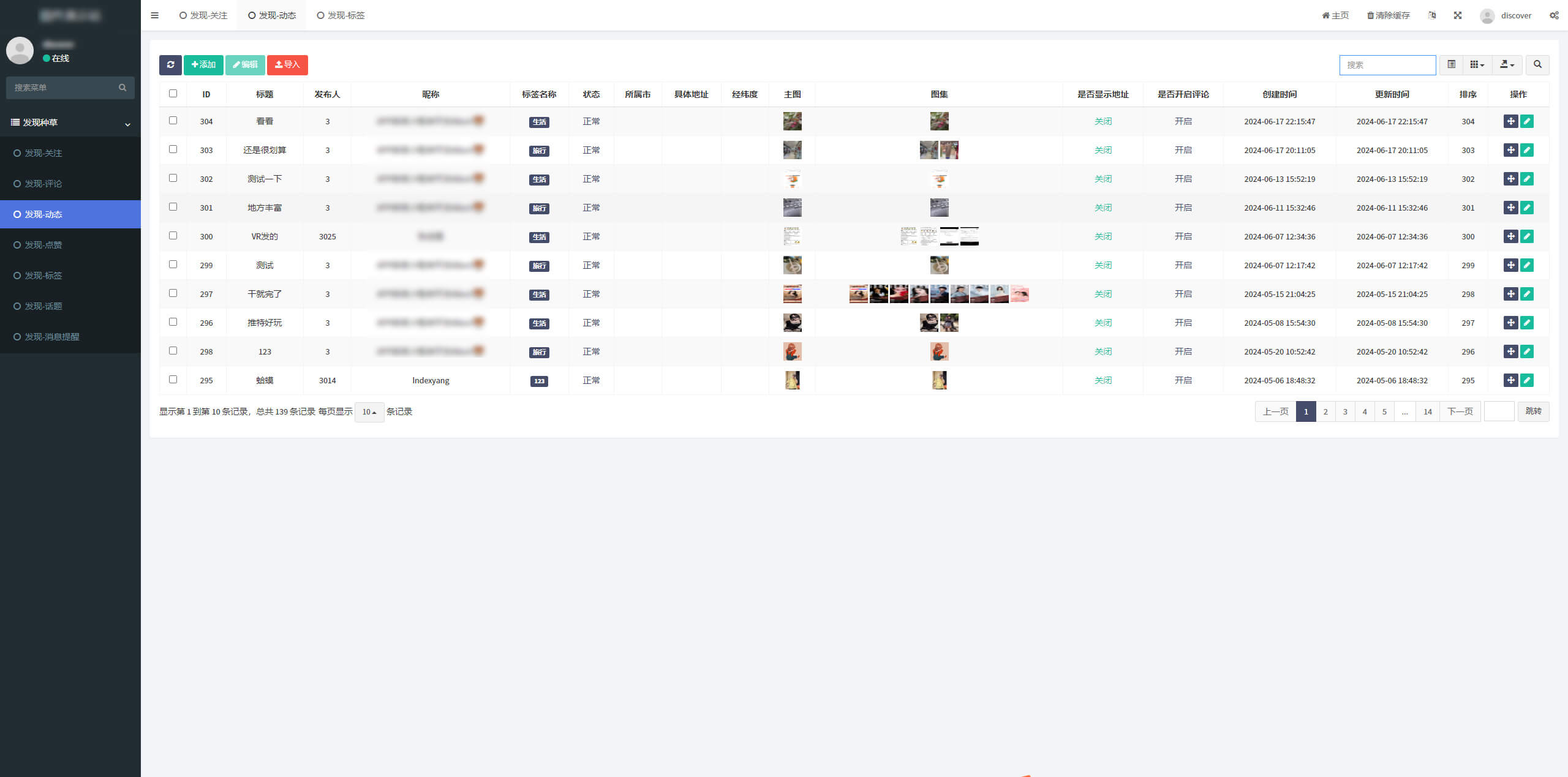Open the rows-per-page dropdown showing 10
1568x777 pixels.
(369, 412)
